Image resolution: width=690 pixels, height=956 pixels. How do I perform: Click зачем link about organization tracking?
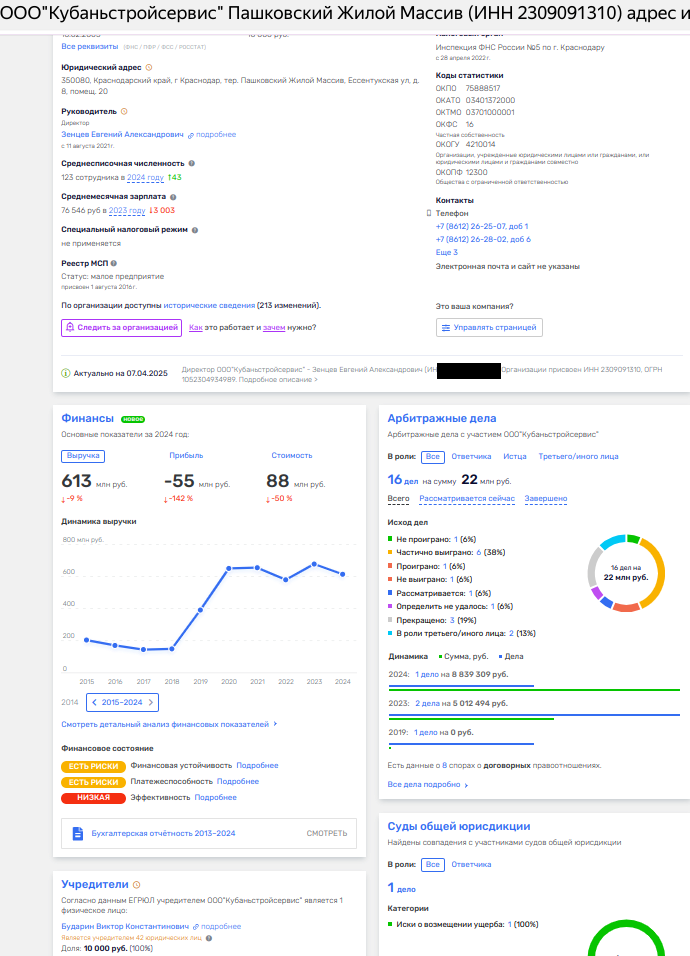pyautogui.click(x=274, y=328)
